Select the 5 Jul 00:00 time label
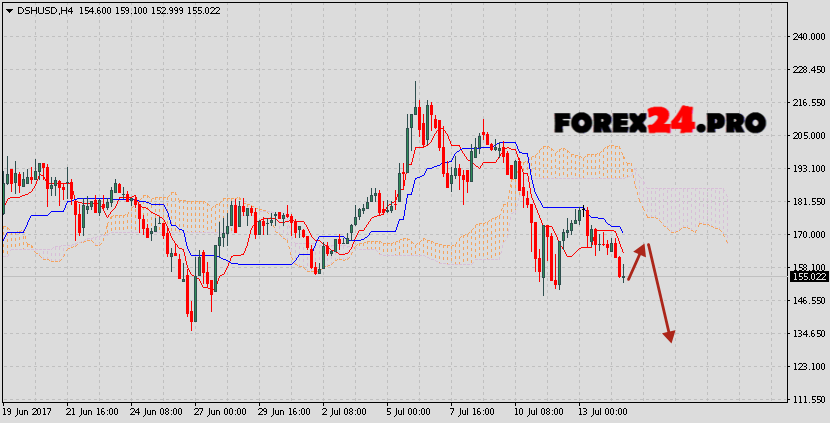 pos(408,412)
